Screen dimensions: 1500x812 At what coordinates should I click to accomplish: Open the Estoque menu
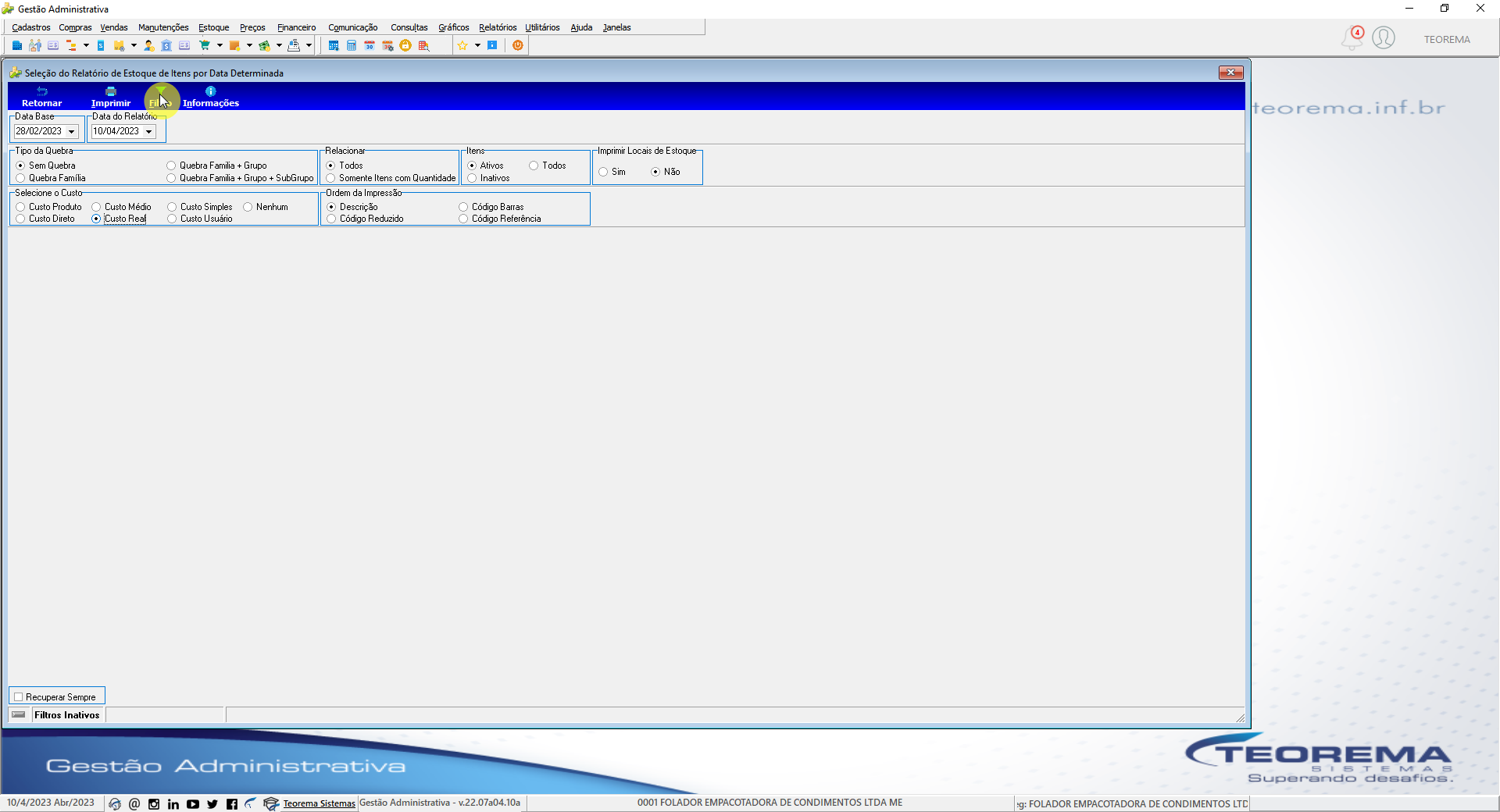213,27
